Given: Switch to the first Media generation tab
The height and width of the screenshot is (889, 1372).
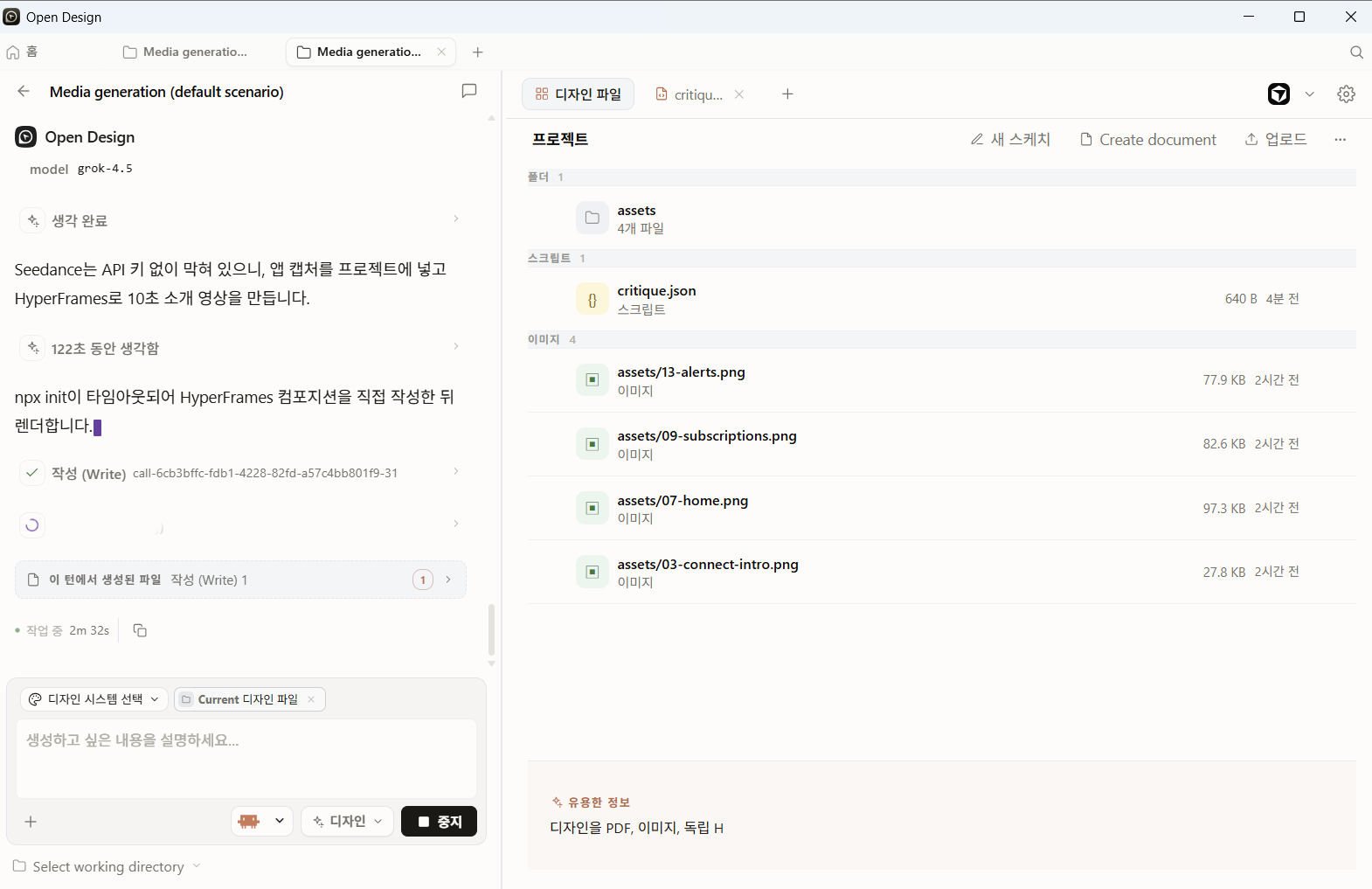Looking at the screenshot, I should [185, 52].
